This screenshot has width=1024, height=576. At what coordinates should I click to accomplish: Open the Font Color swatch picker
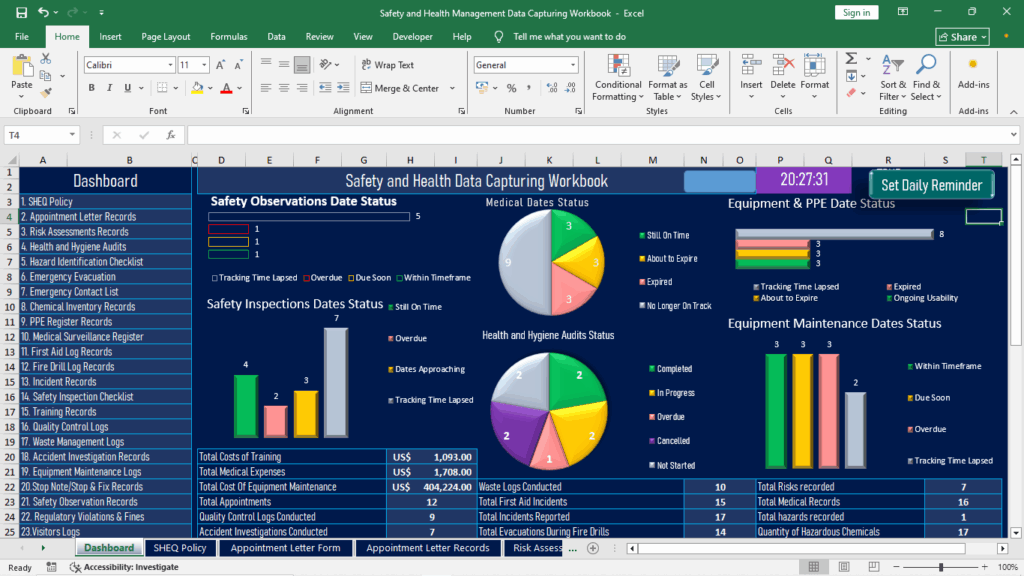[x=237, y=90]
